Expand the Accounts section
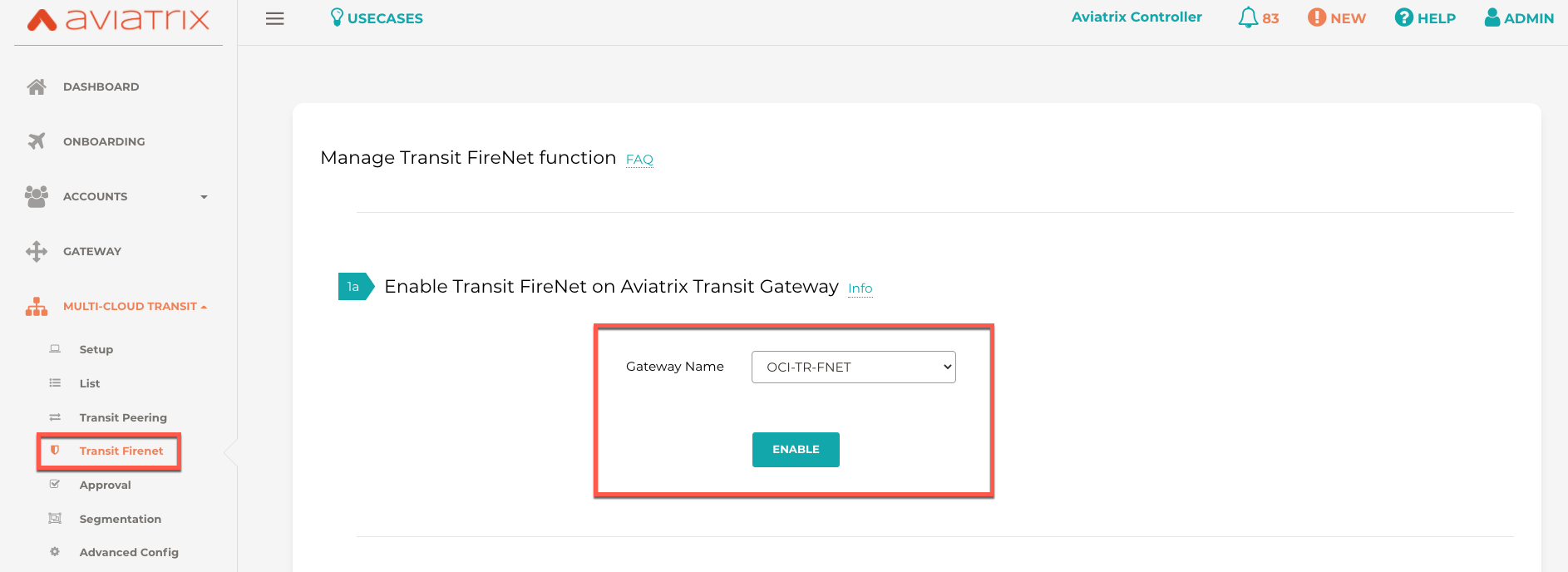This screenshot has height=572, width=1568. click(x=204, y=196)
